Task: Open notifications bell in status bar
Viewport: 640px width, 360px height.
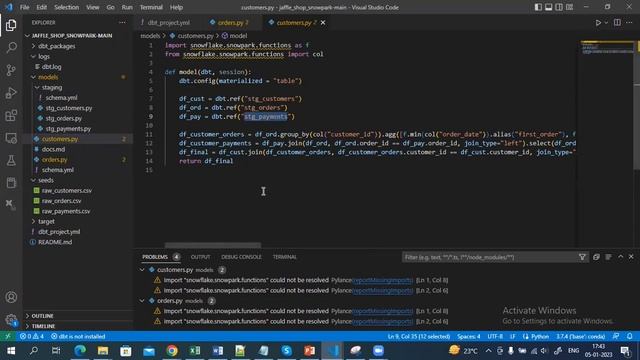Action: 630,336
